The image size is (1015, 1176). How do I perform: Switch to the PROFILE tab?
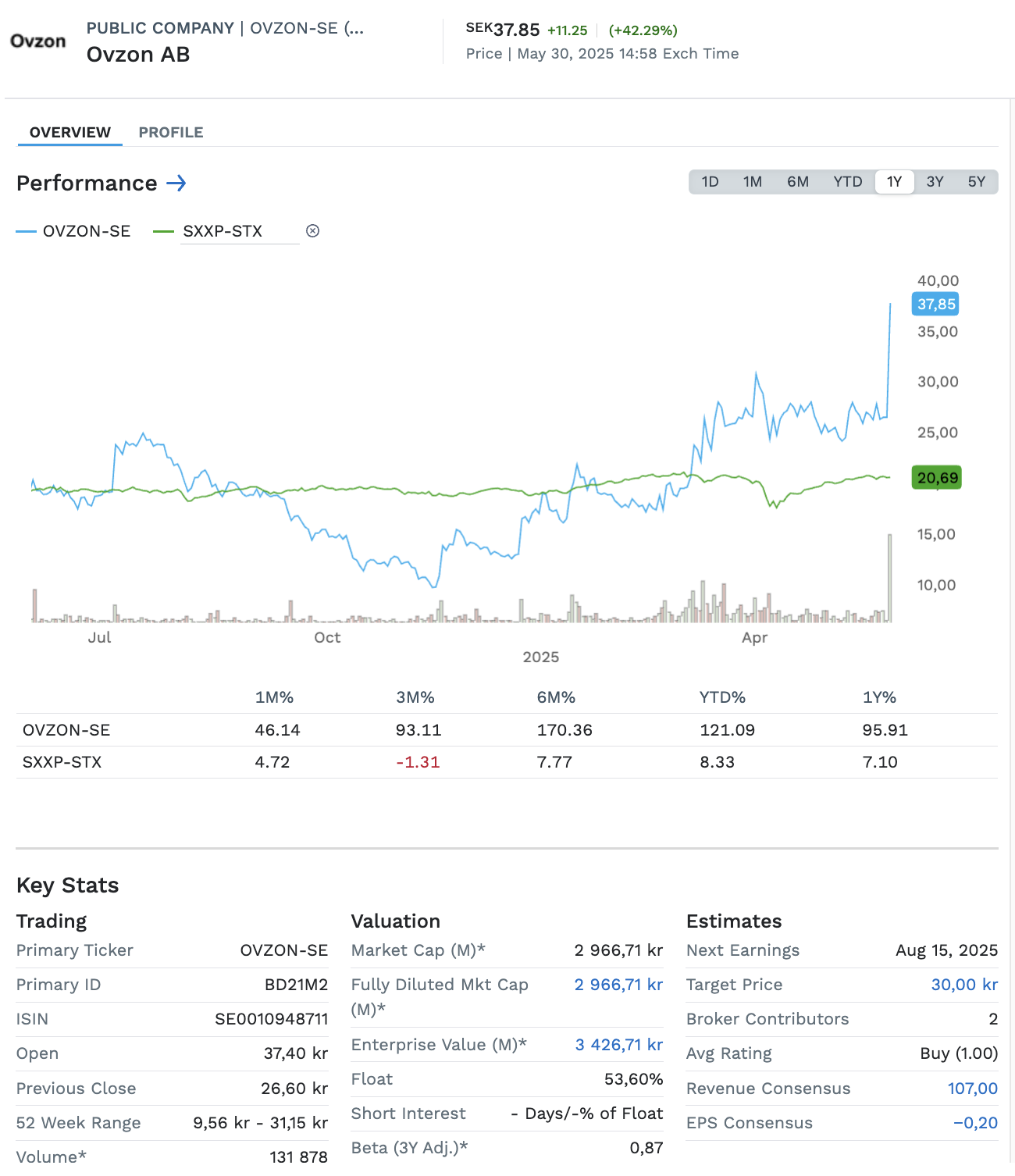(x=171, y=132)
